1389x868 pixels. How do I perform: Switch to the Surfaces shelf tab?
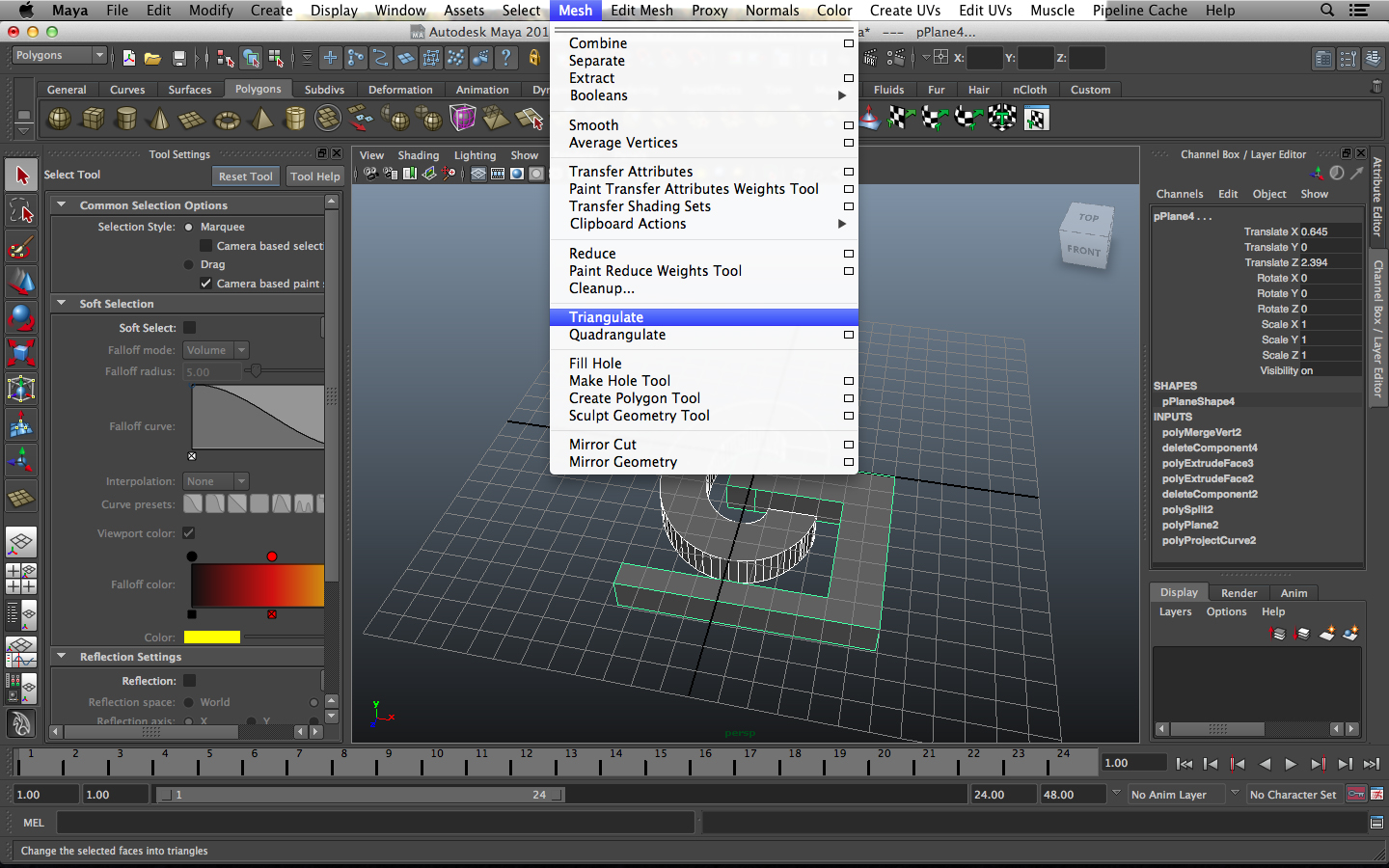(x=189, y=90)
